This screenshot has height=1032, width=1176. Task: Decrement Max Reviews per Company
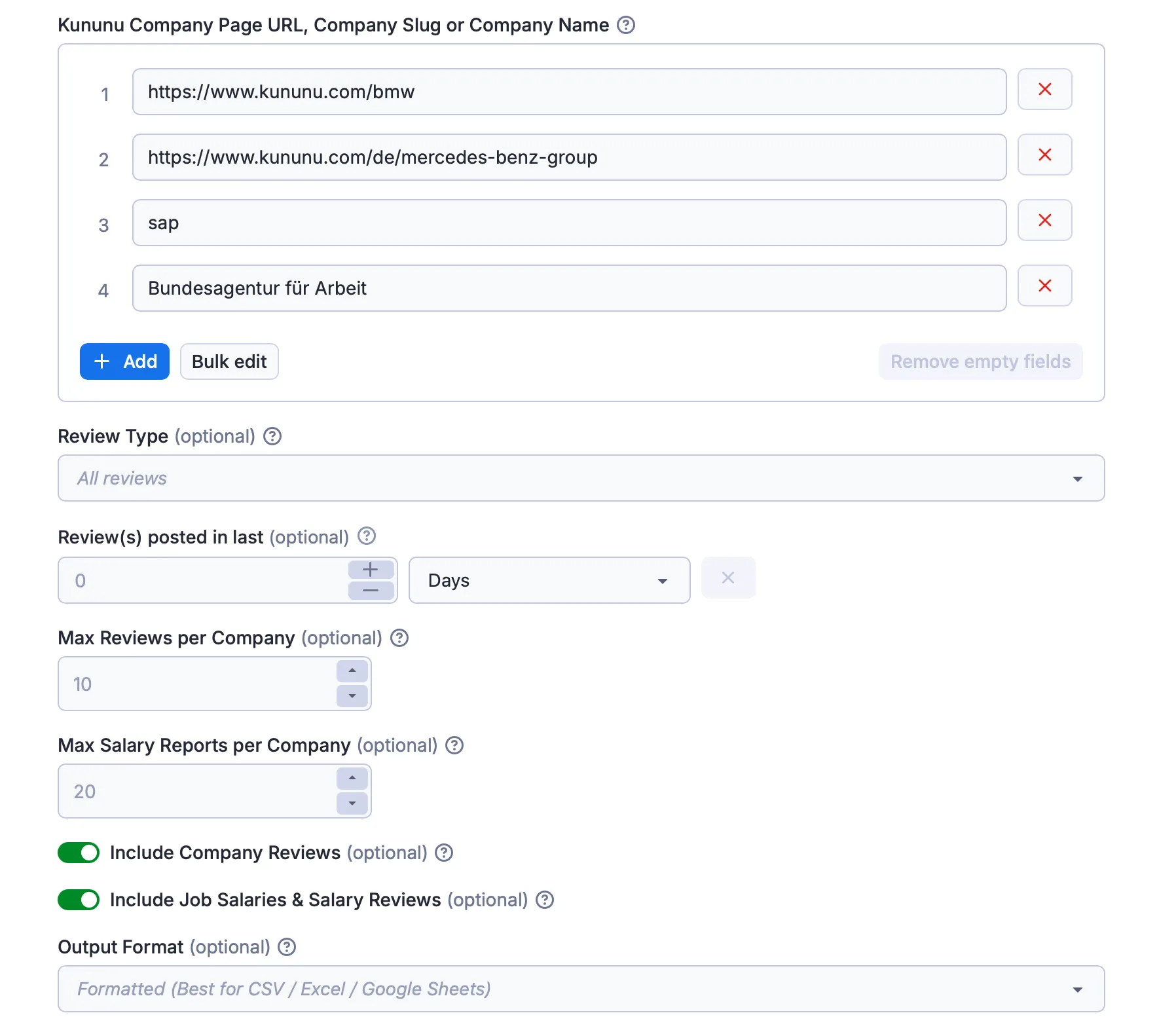[x=352, y=696]
